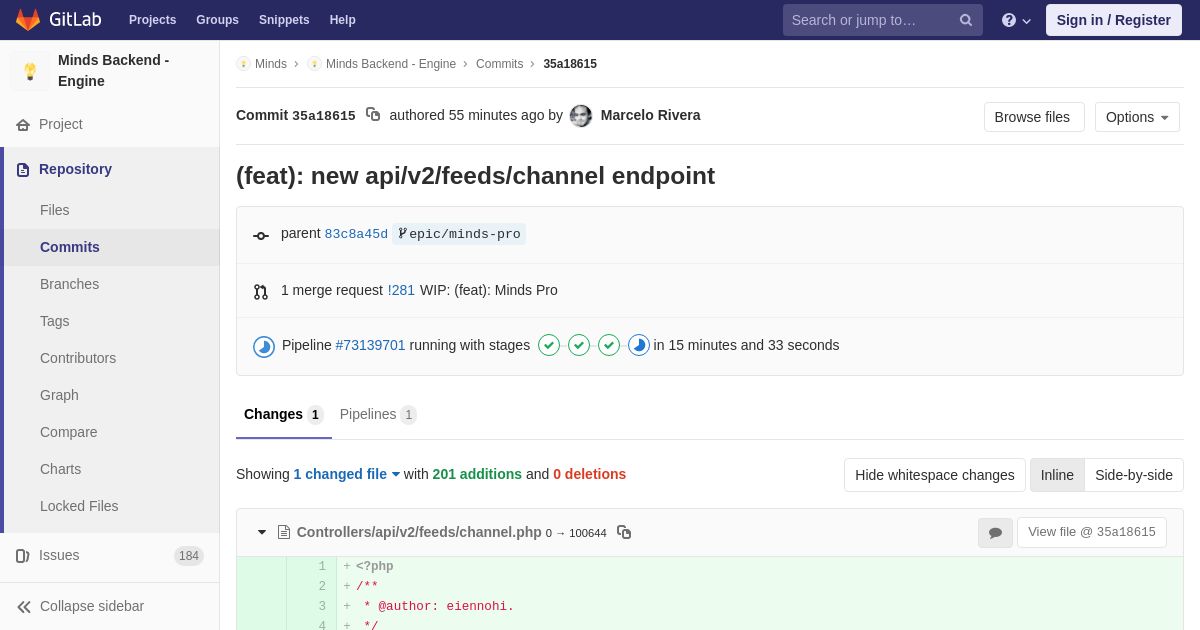This screenshot has width=1200, height=630.
Task: Click Commits in the breadcrumb
Action: click(x=499, y=64)
